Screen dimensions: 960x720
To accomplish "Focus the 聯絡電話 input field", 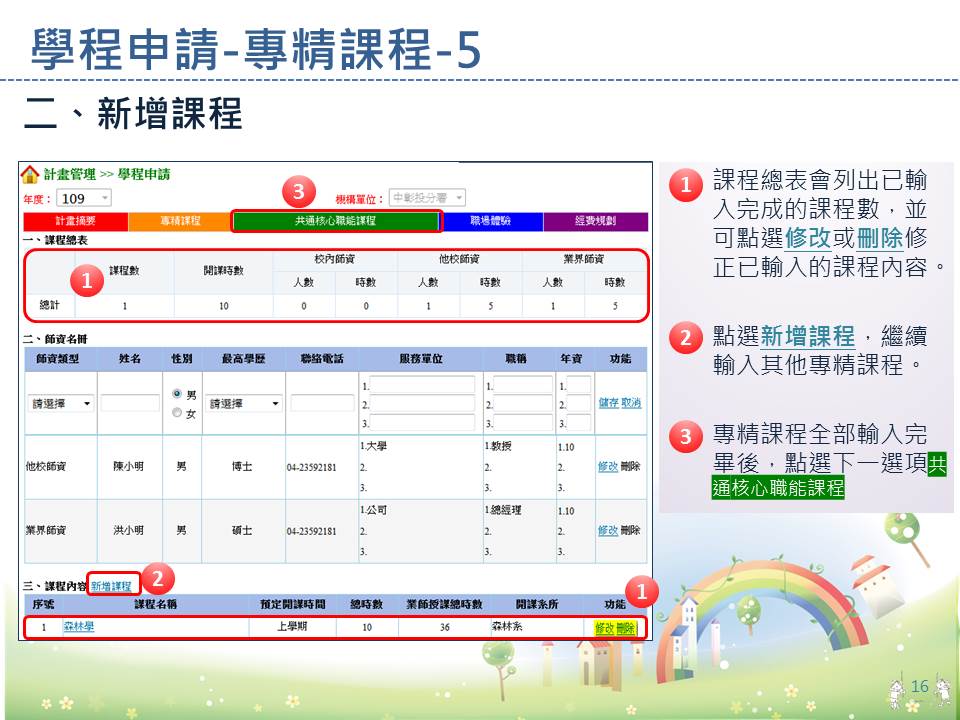I will [322, 404].
